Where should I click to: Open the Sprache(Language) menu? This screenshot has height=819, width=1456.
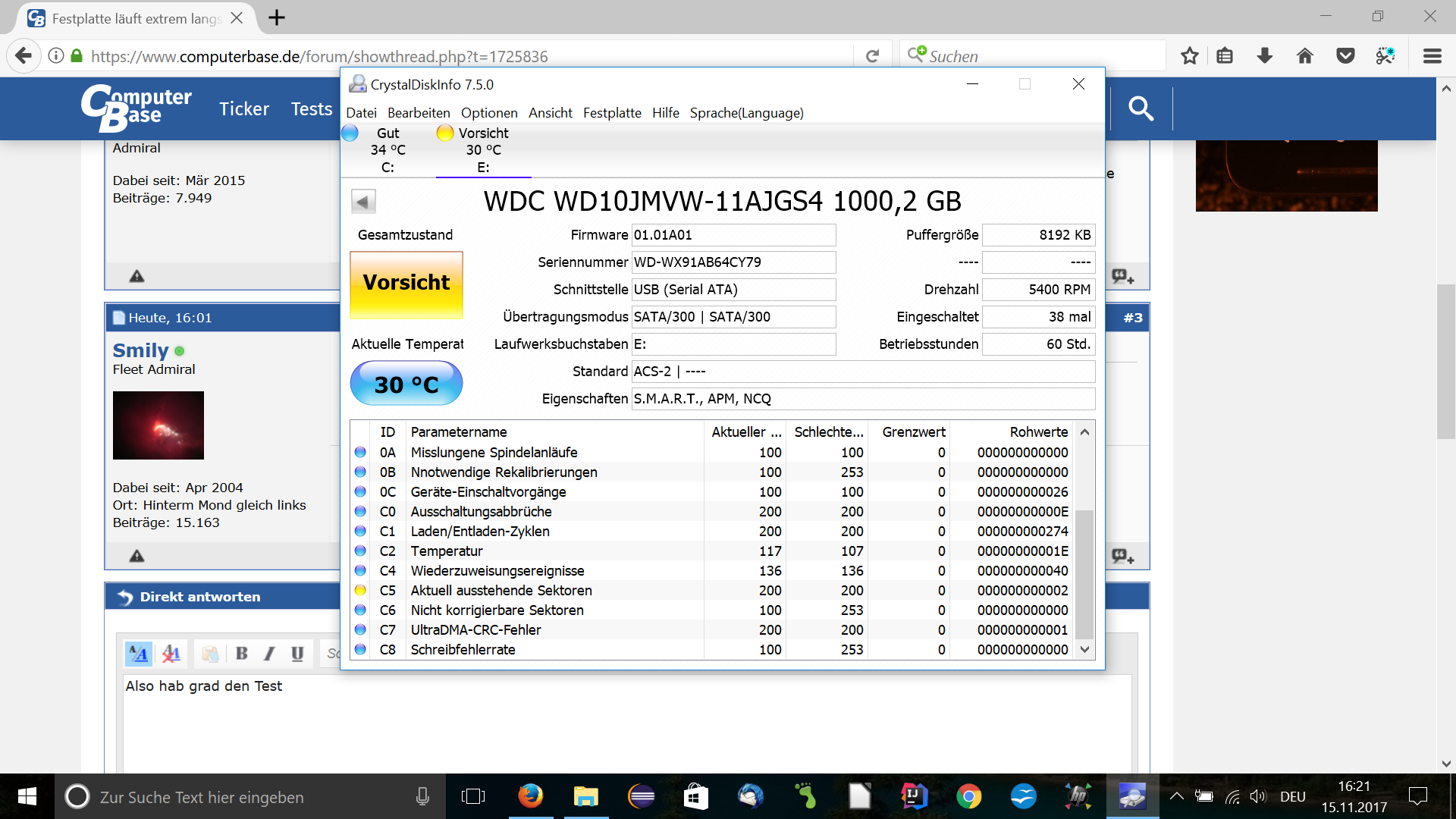(746, 113)
